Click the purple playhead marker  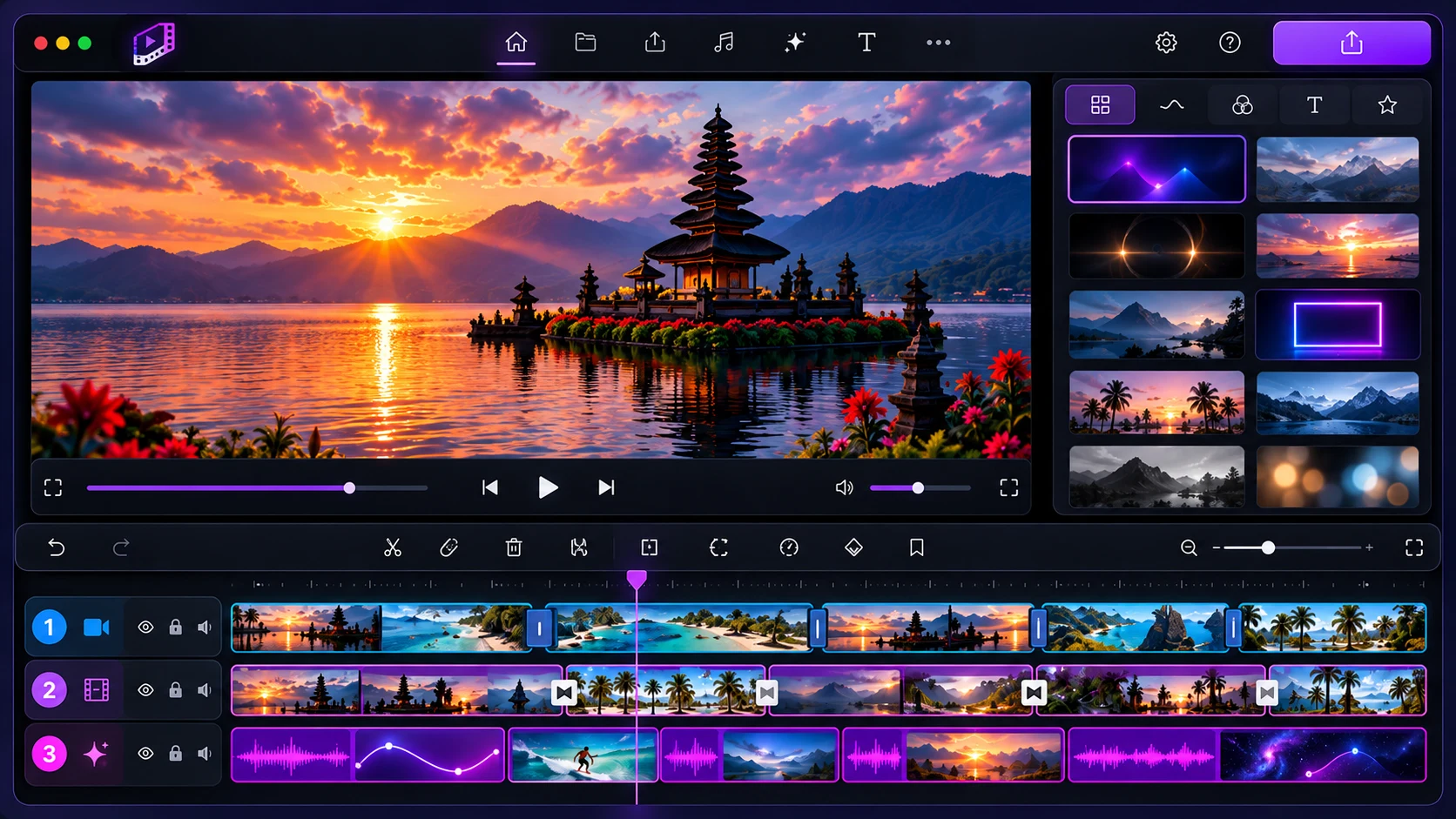click(x=637, y=580)
